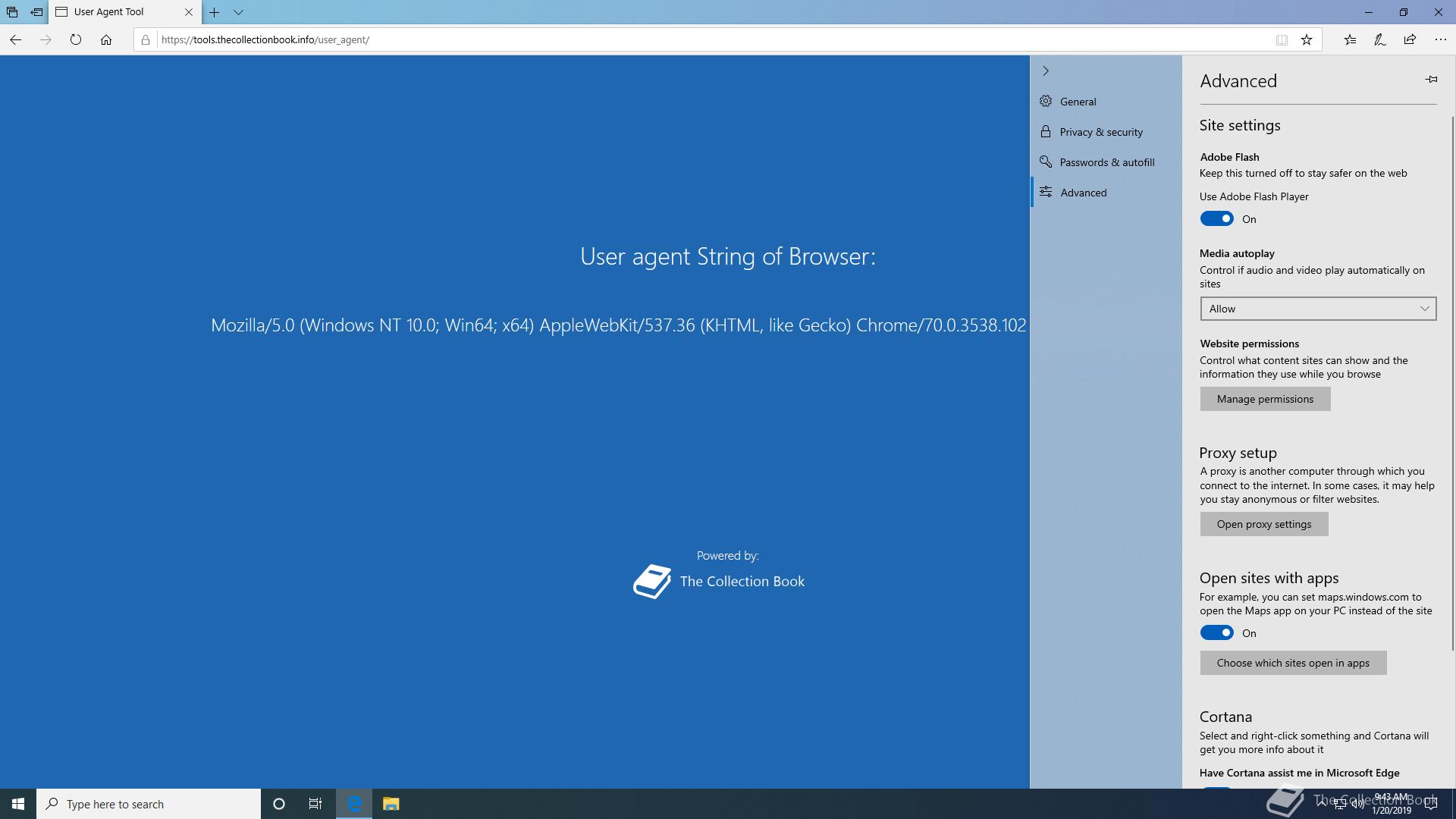Screen dimensions: 1456x819
Task: Open File Explorer from taskbar
Action: (x=391, y=804)
